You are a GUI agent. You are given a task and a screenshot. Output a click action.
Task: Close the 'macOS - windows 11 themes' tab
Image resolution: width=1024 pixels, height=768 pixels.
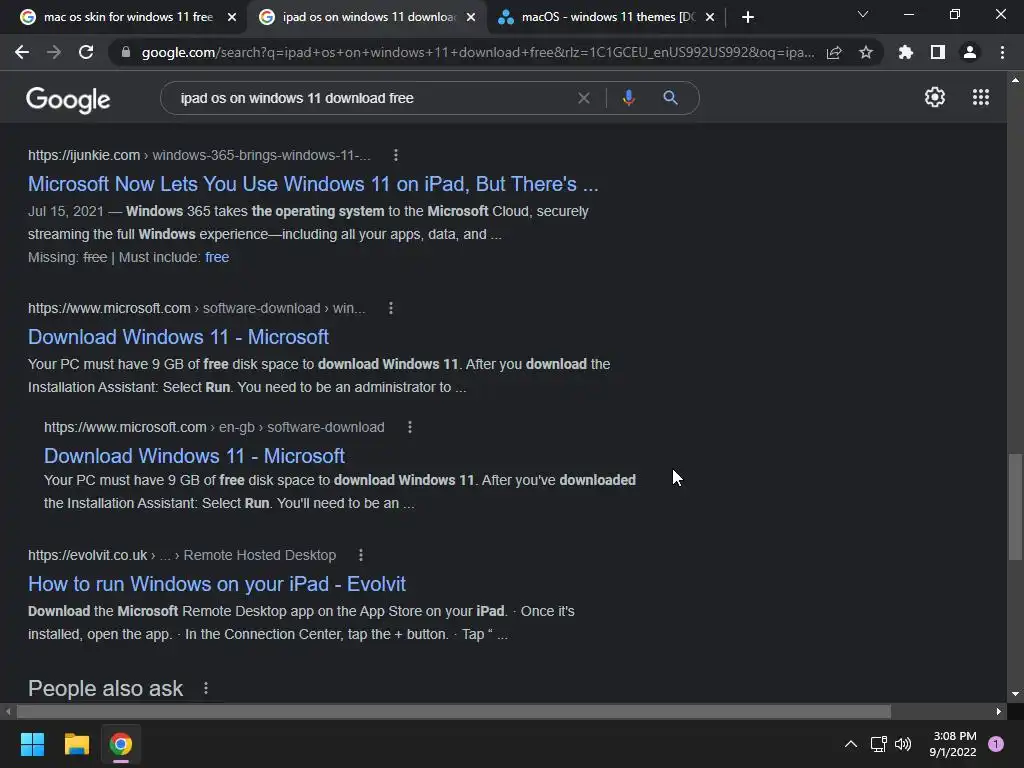coord(710,17)
